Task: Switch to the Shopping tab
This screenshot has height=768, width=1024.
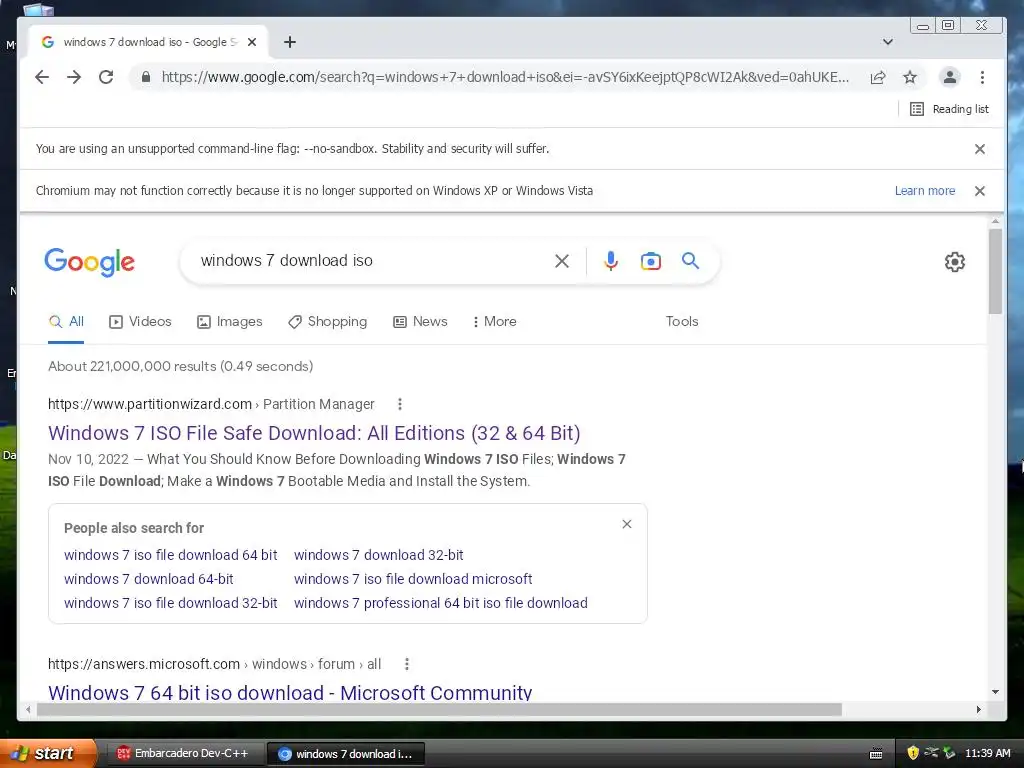Action: click(328, 321)
